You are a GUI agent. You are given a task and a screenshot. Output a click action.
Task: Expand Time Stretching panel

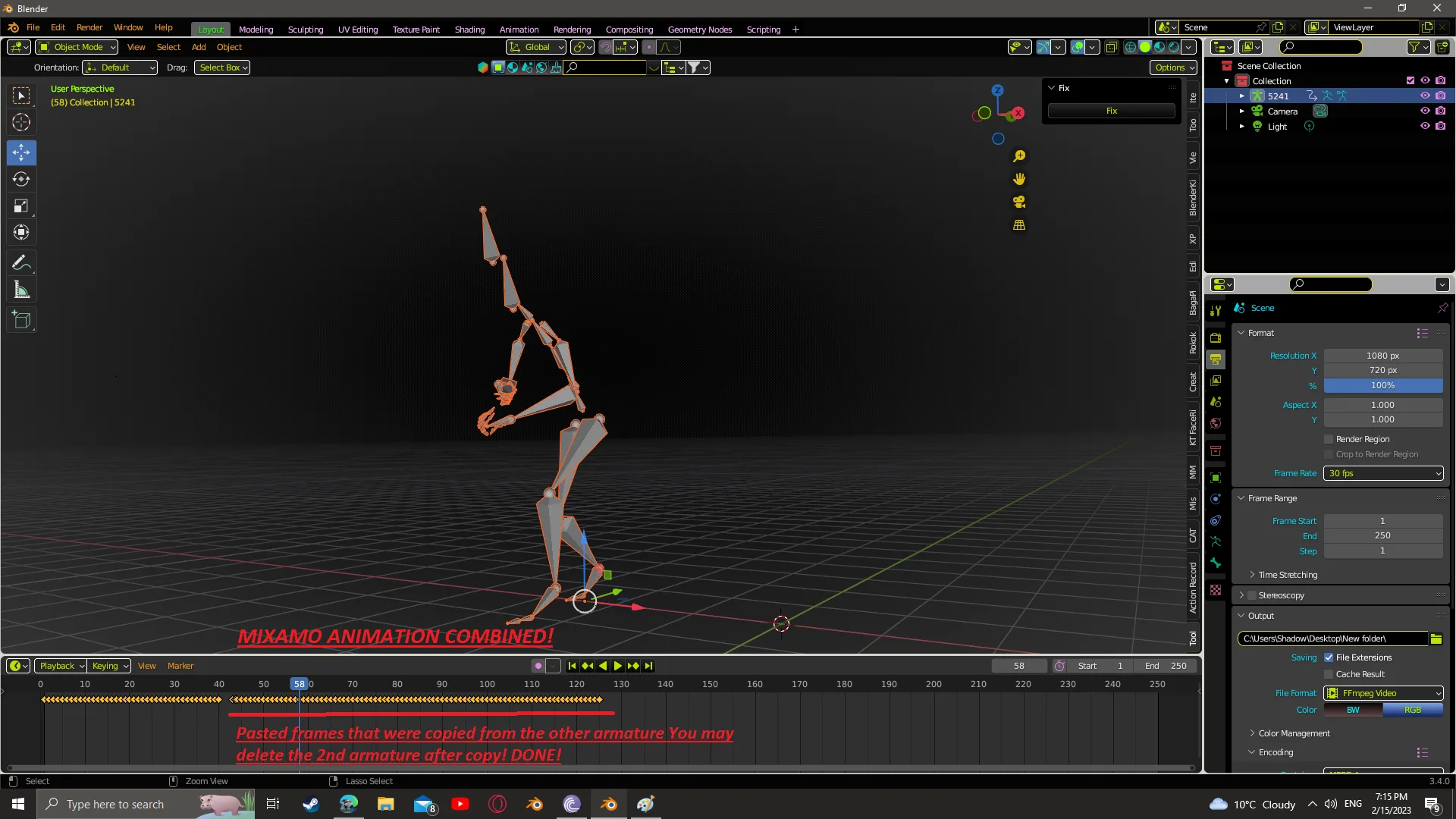(1288, 575)
